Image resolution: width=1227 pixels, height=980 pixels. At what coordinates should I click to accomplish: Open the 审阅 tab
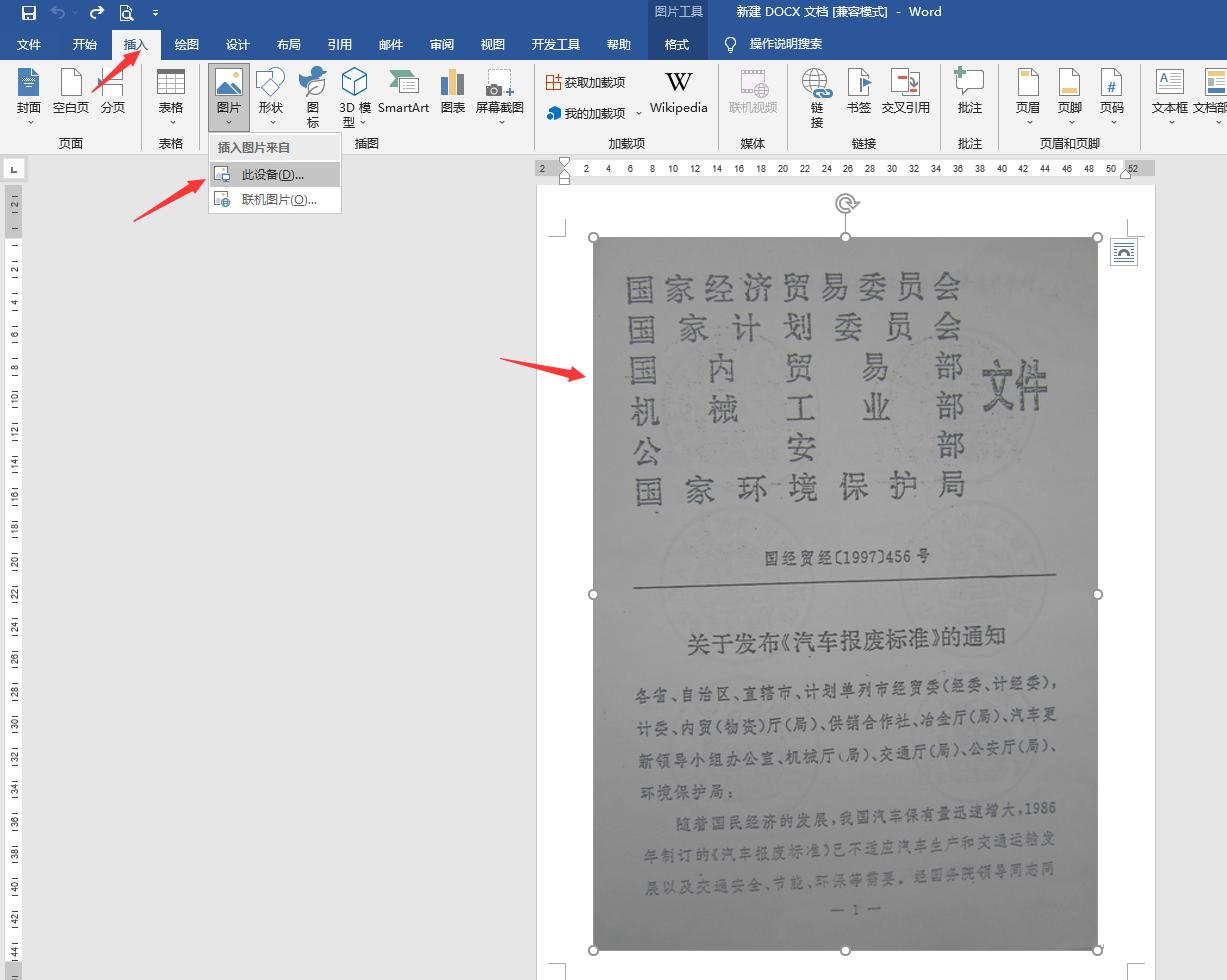442,44
